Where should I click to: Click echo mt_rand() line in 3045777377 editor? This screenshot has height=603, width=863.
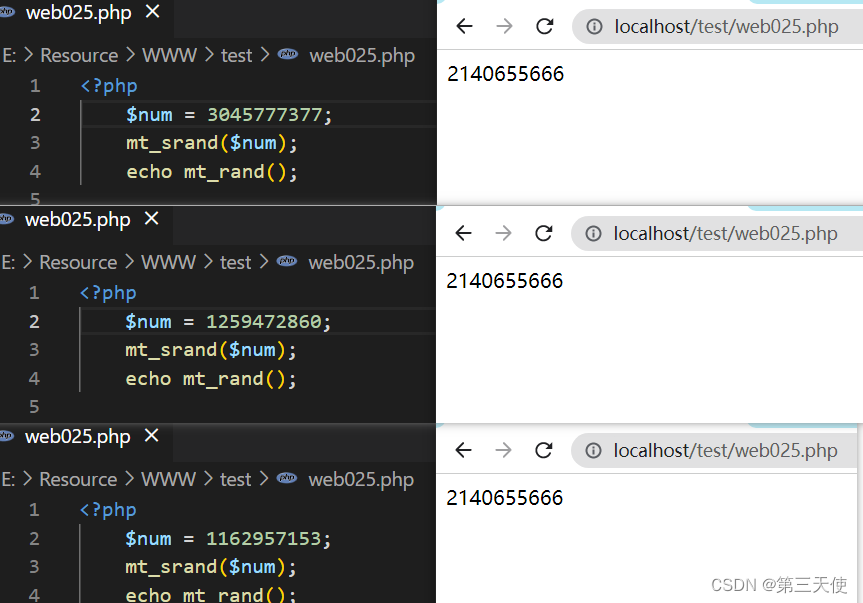point(212,172)
